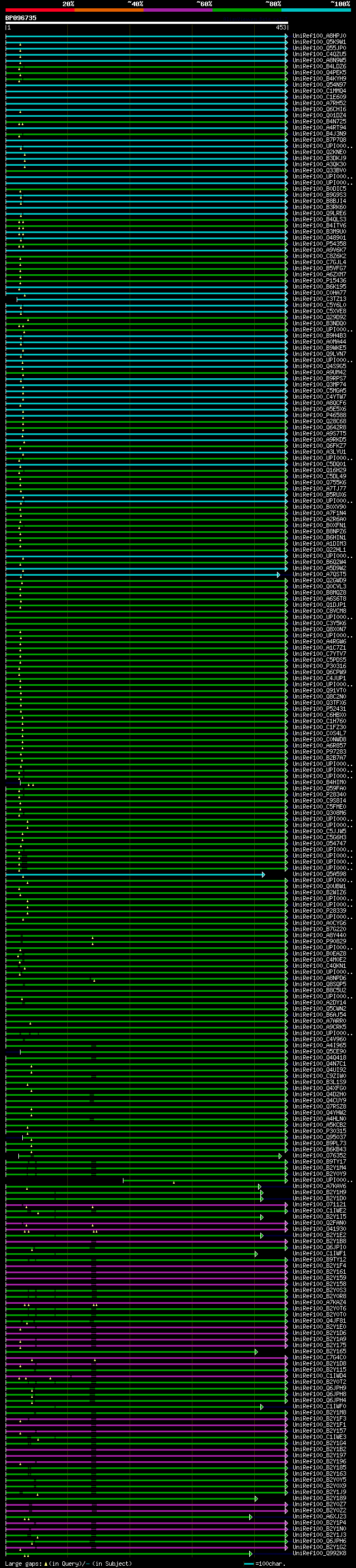Open hit UniRef100_C4QZU5
The width and height of the screenshot is (356, 1568).
click(x=319, y=54)
